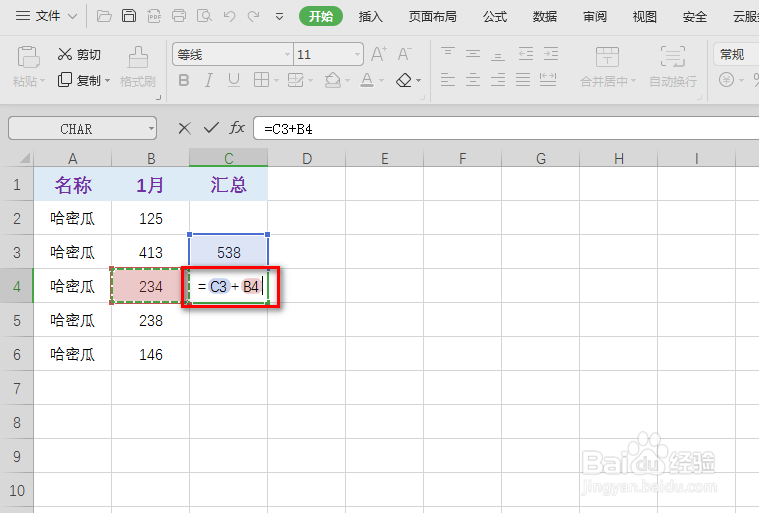Align text to the right
This screenshot has width=759, height=513.
(498, 80)
